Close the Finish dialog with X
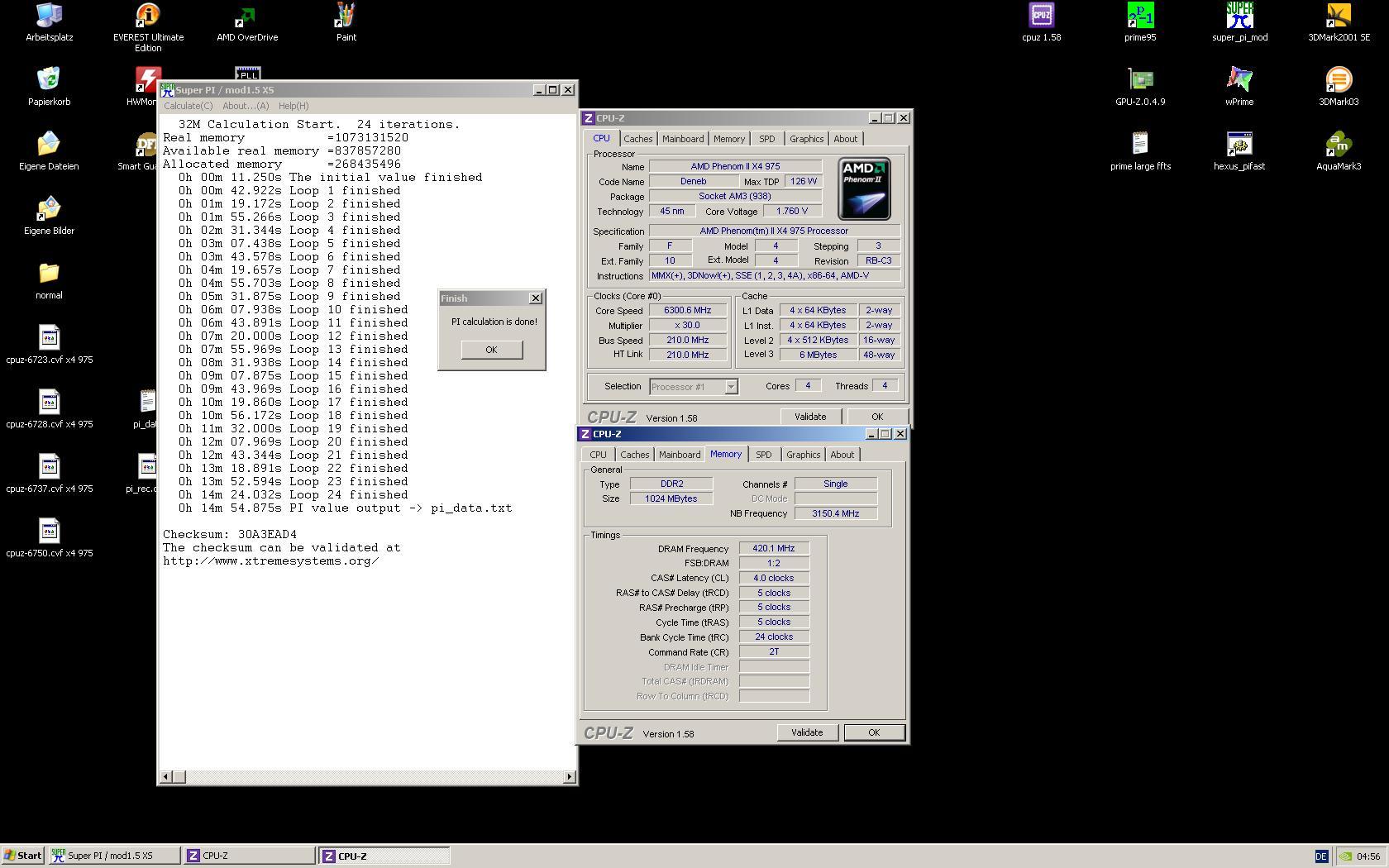The height and width of the screenshot is (868, 1389). coord(536,298)
